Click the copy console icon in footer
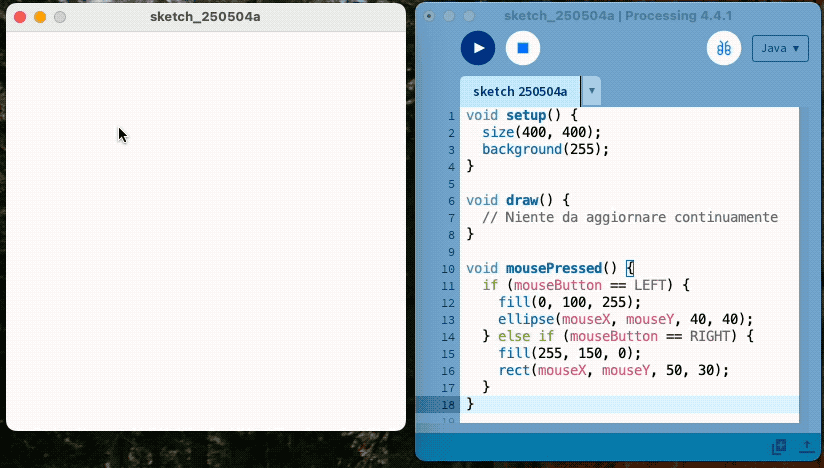Viewport: 824px width, 468px height. pos(779,446)
